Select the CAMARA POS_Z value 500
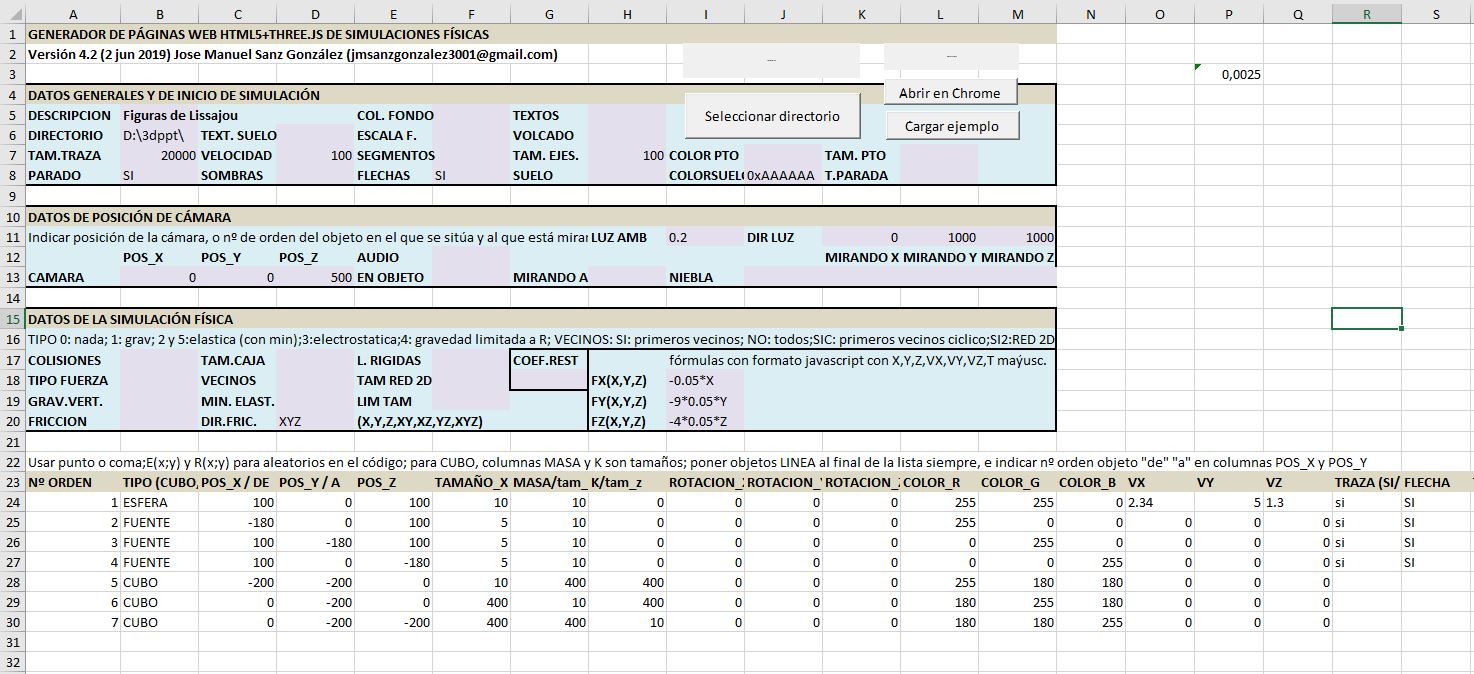Screen dimensions: 1474x674 (x=316, y=277)
